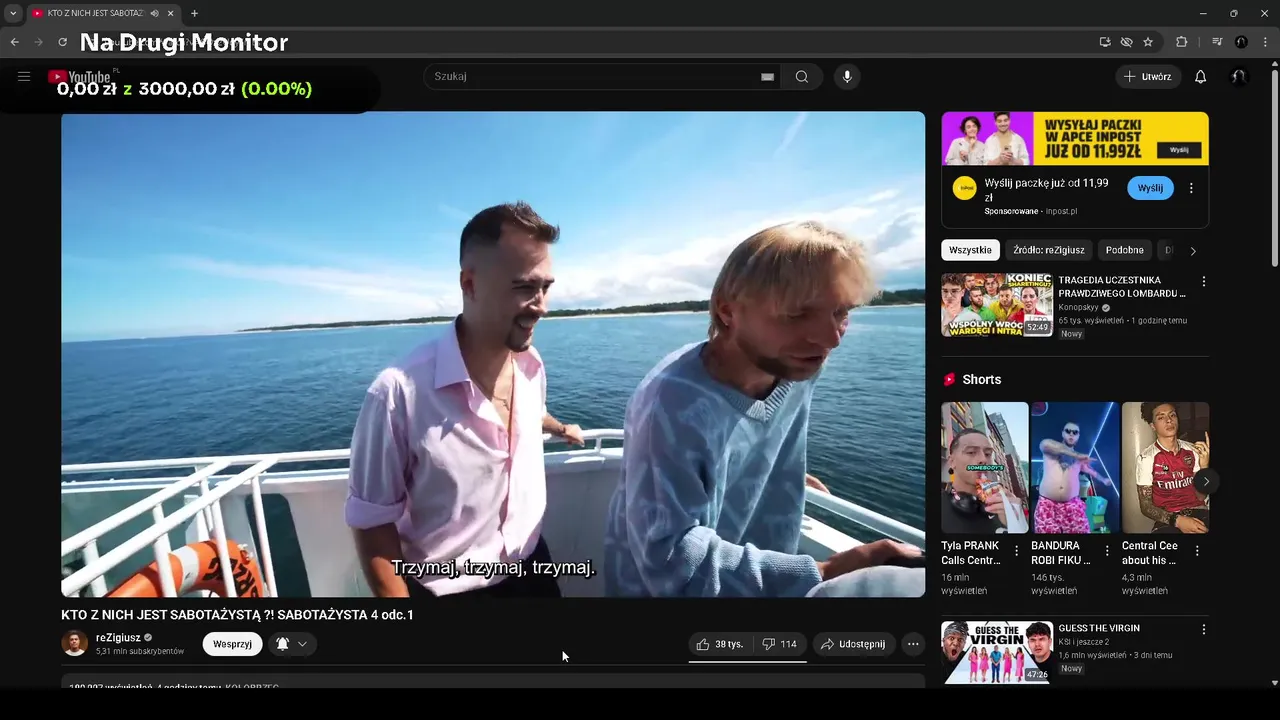1280x720 pixels.
Task: Click the Wesprzyj button
Action: tap(232, 644)
